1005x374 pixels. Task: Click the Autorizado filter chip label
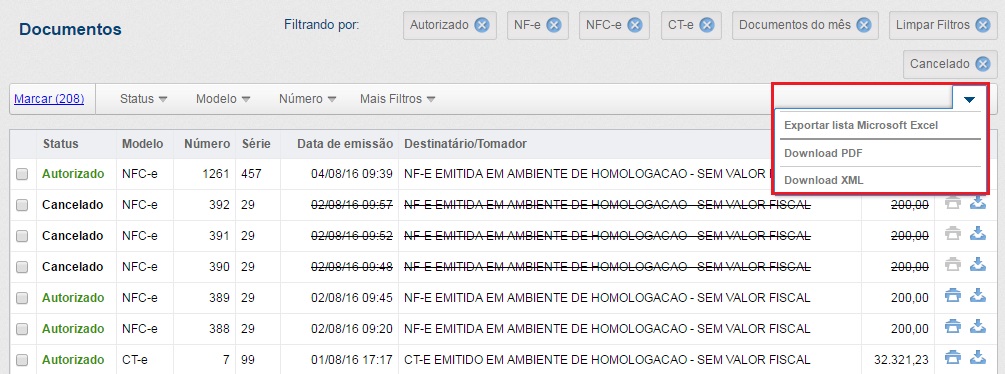coord(439,25)
